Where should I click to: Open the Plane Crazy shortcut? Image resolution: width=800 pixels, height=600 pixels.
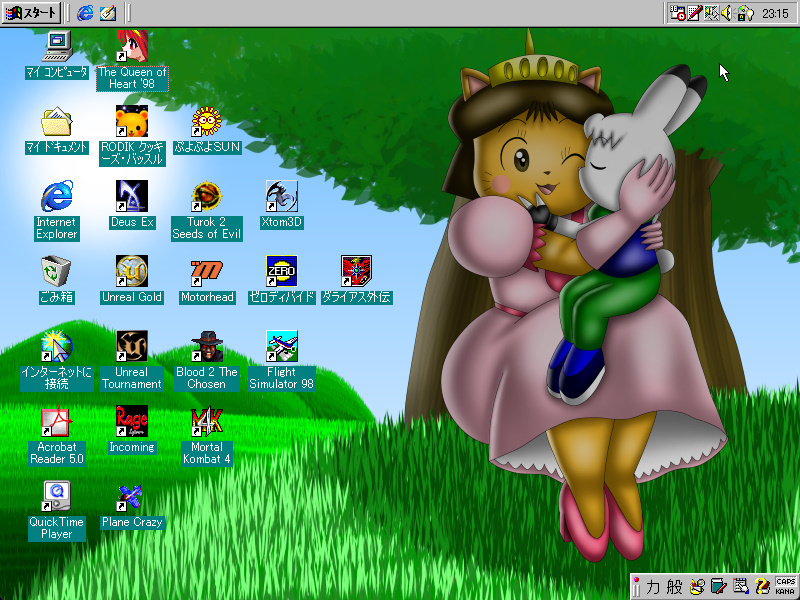pos(131,496)
